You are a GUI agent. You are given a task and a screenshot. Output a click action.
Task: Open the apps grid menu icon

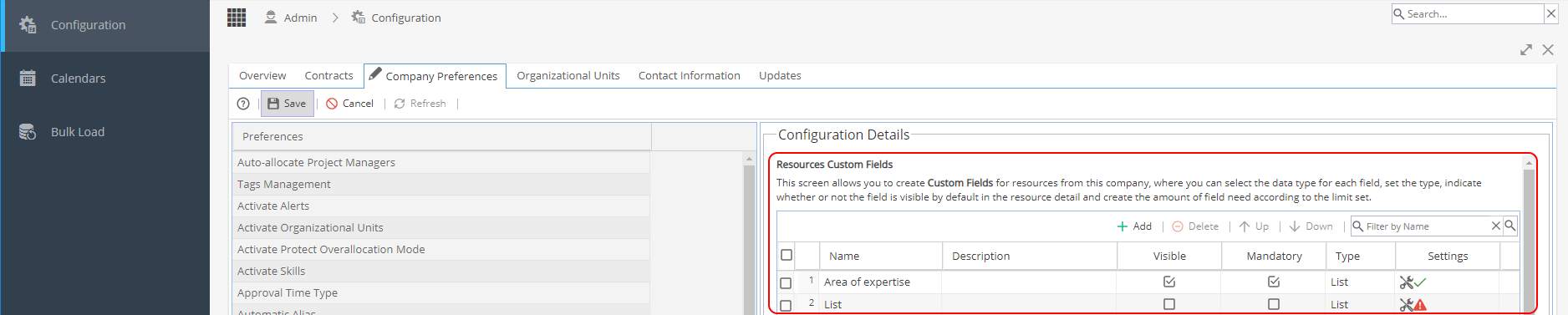tap(237, 18)
